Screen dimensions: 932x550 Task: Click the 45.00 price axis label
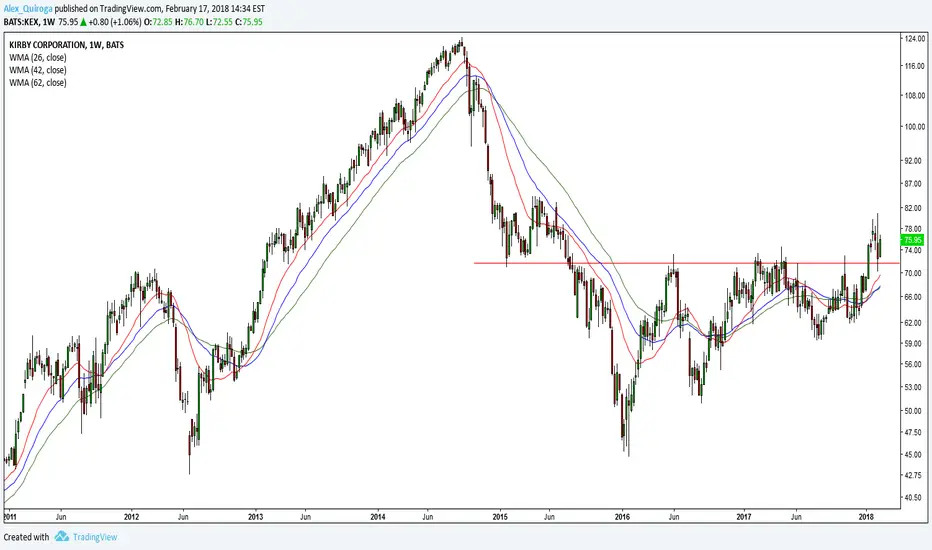pos(914,454)
